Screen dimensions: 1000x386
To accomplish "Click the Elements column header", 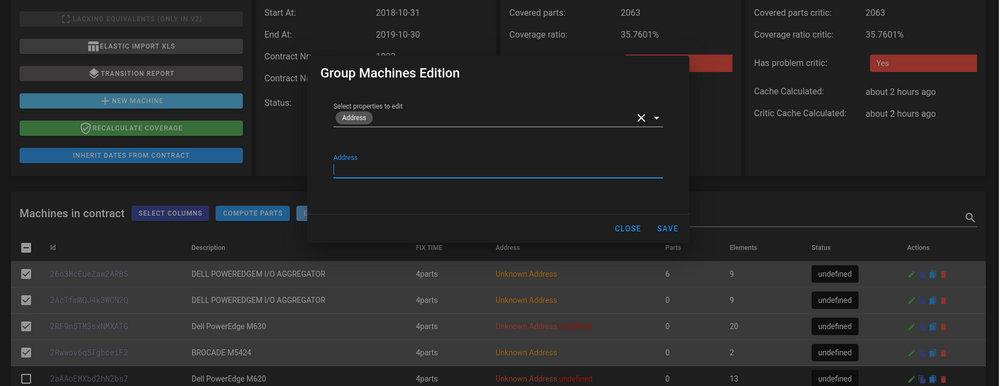I will [x=744, y=248].
